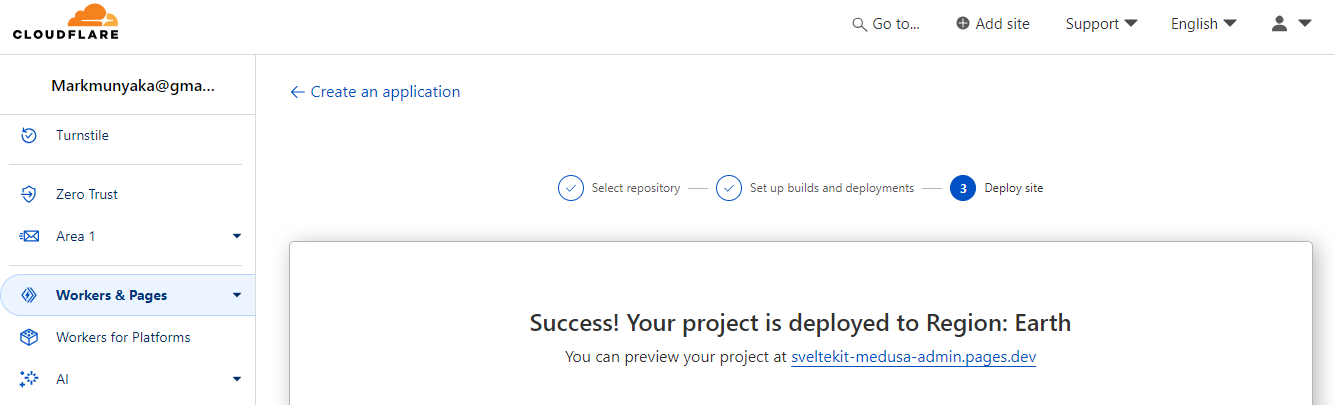Click the Workers for Platforms cube icon
The image size is (1334, 405).
click(29, 337)
